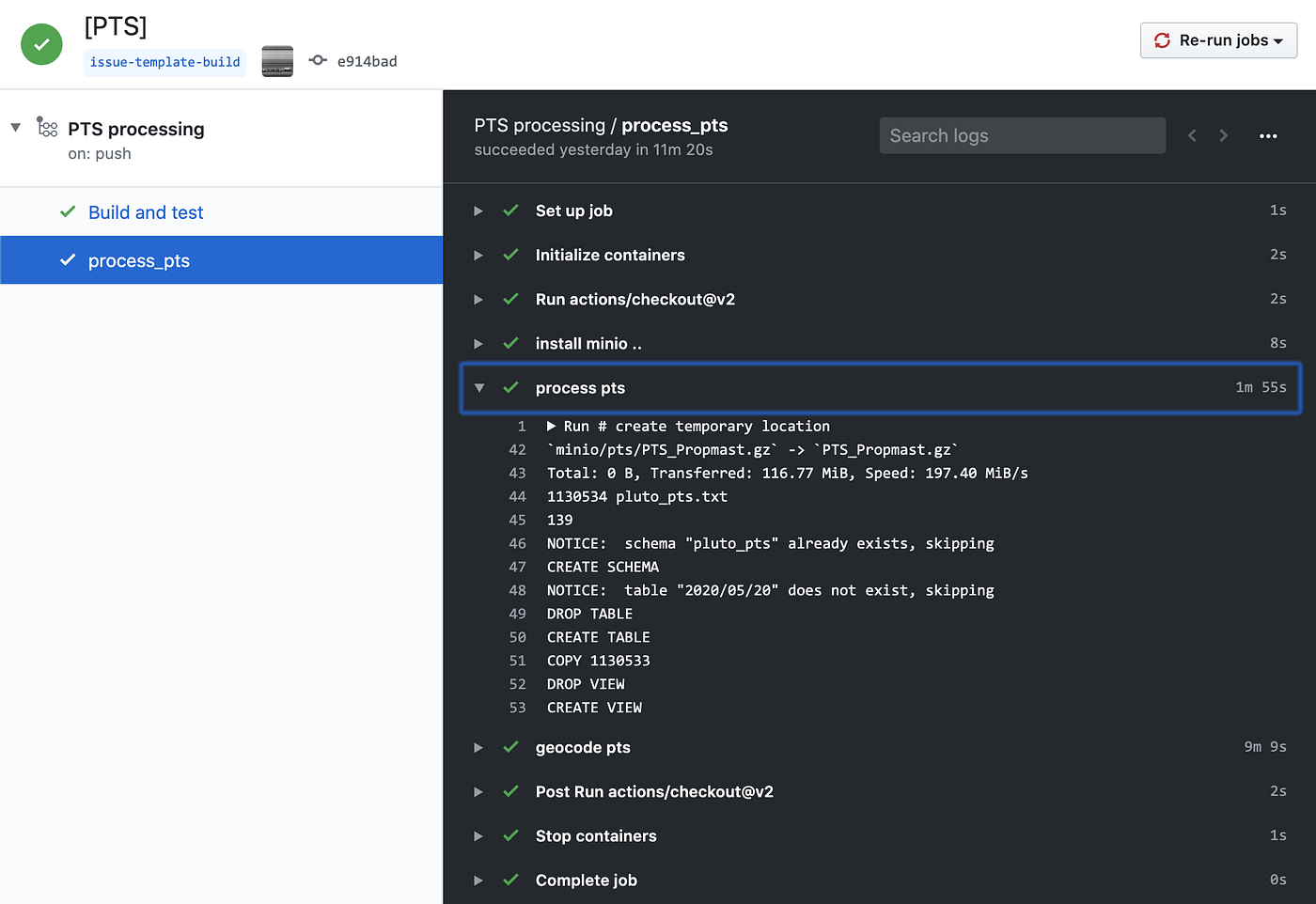Click the green checkmark beside Build and test
Screen dimensions: 1316x904
[x=68, y=211]
